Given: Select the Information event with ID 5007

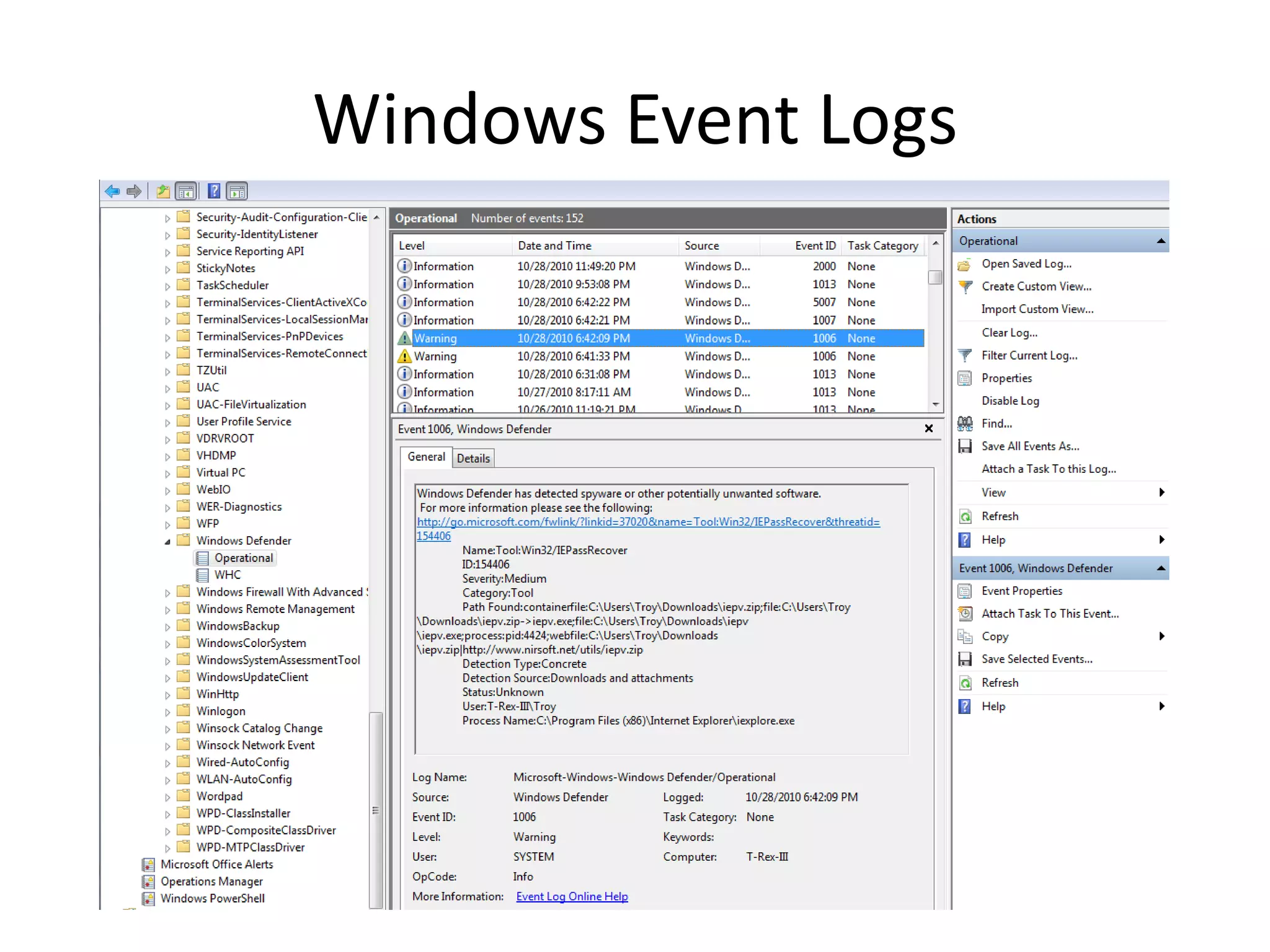Looking at the screenshot, I should pos(660,302).
